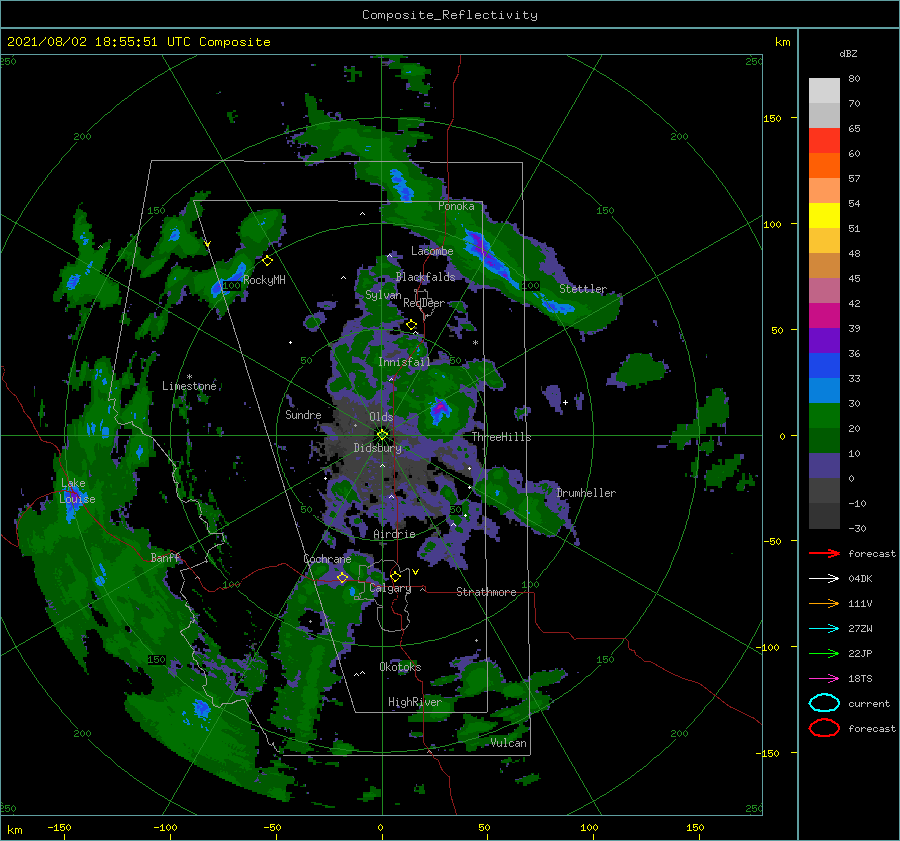900x841 pixels.
Task: Click the red forecast ellipse symbol
Action: 824,728
